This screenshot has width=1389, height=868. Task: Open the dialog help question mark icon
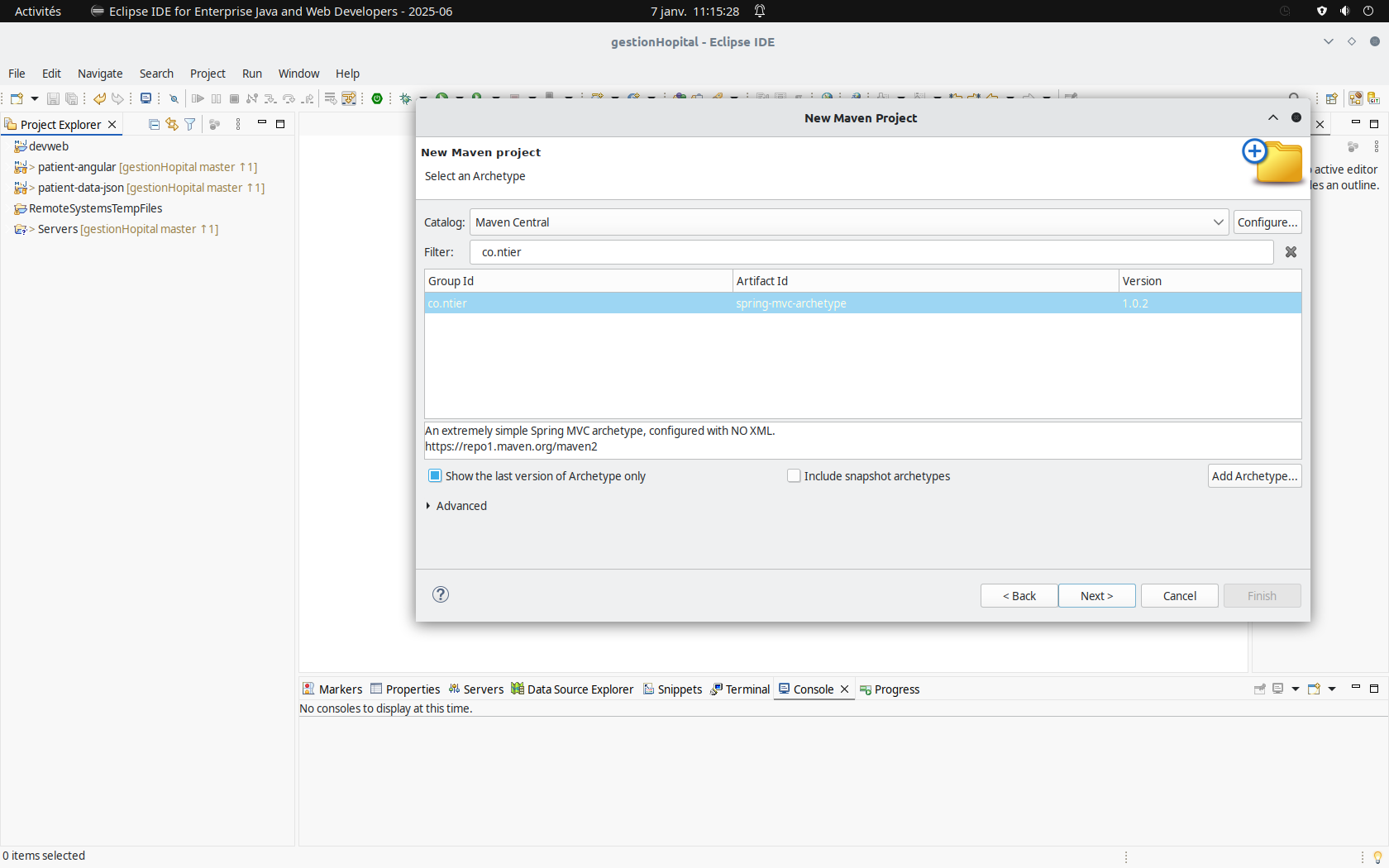(441, 594)
